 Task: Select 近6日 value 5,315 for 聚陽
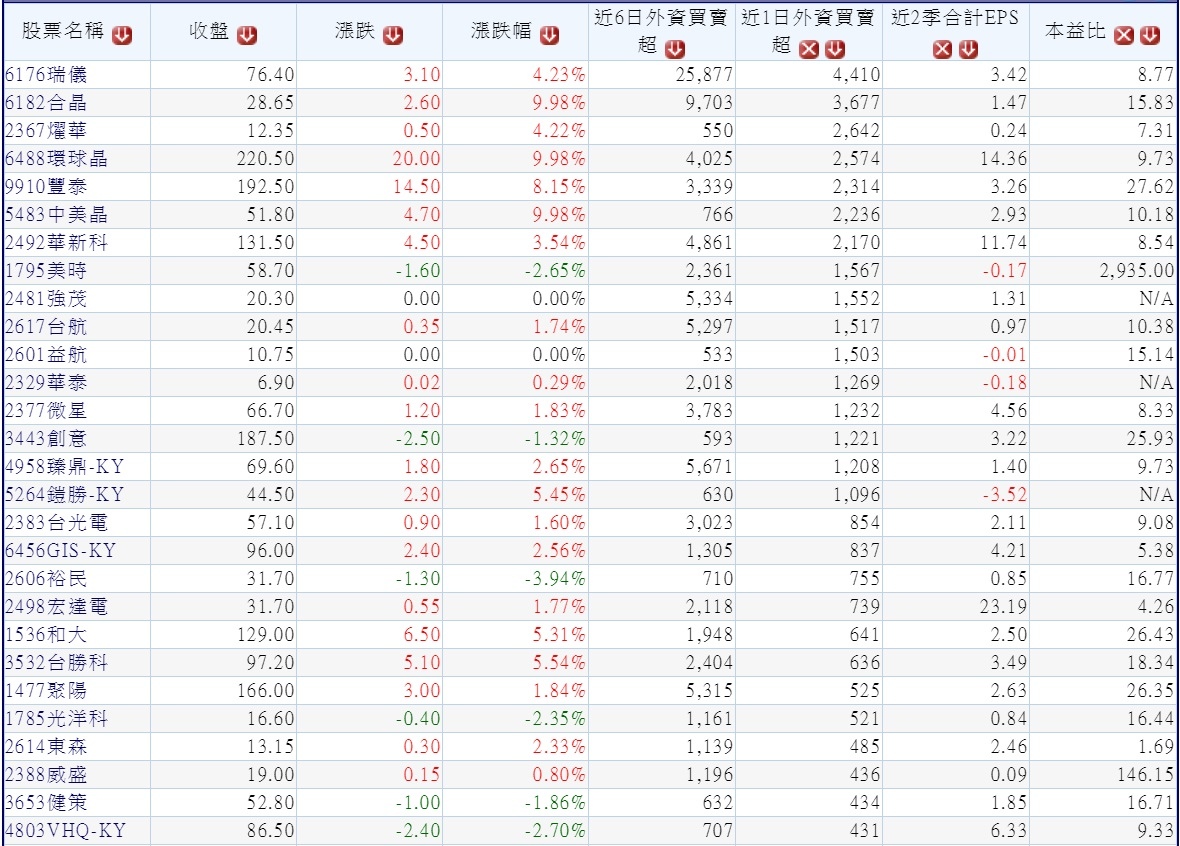point(709,690)
